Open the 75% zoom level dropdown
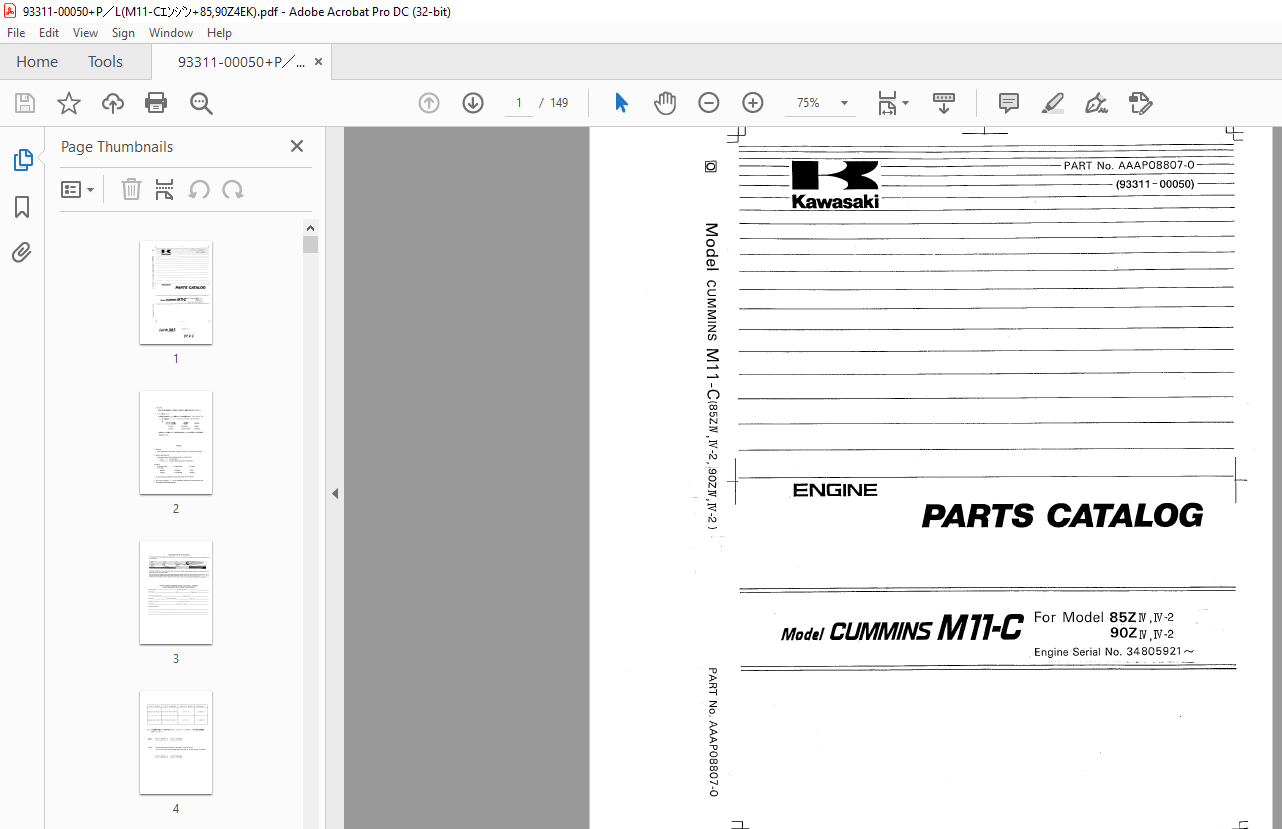 point(844,103)
